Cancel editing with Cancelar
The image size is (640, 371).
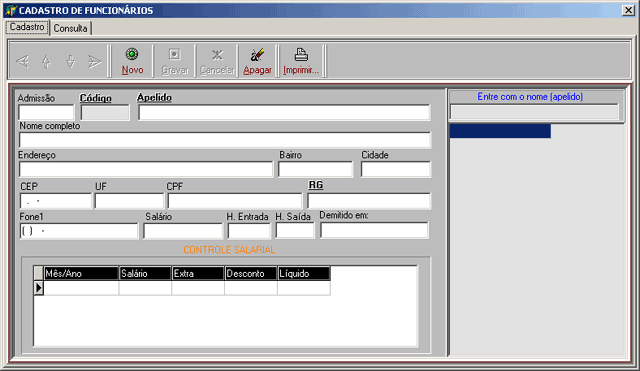217,61
